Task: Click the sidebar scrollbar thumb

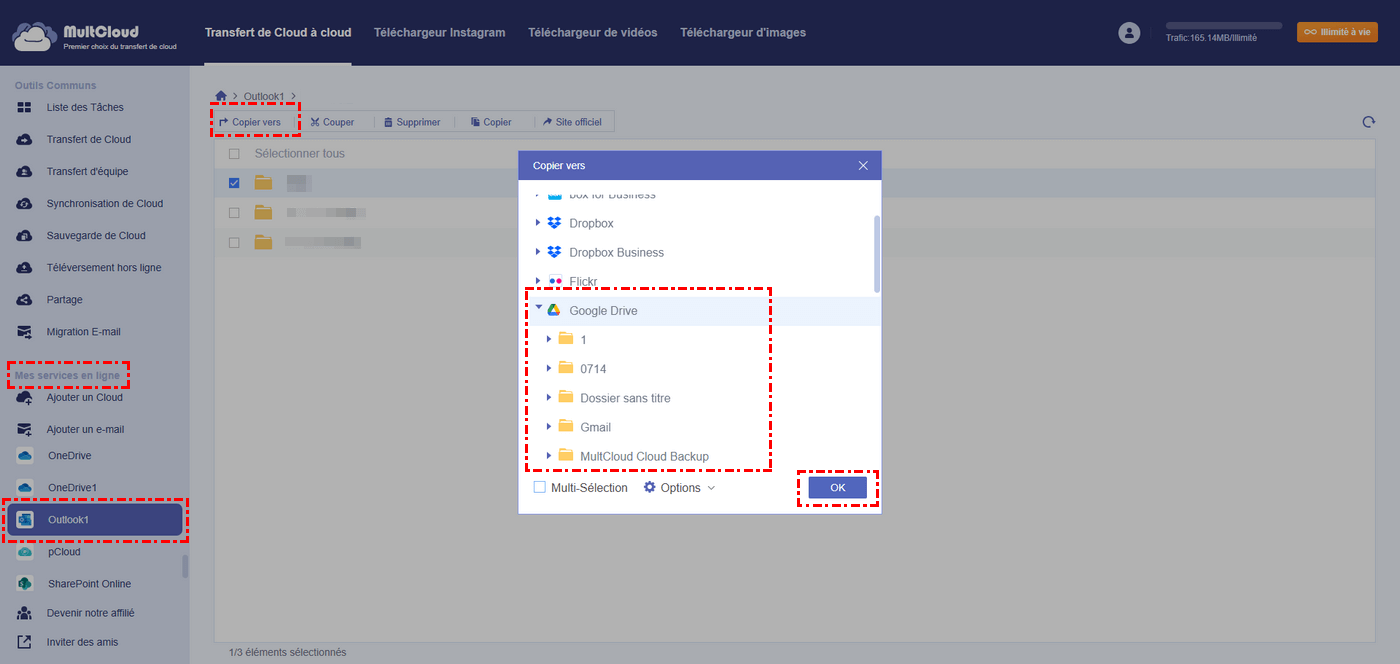Action: tap(184, 567)
